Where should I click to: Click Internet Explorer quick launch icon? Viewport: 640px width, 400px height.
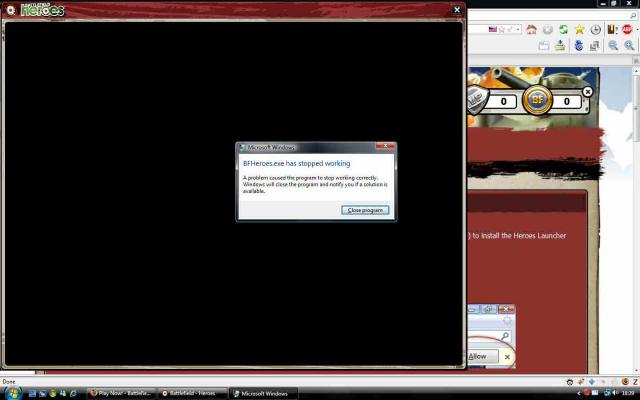coord(73,393)
